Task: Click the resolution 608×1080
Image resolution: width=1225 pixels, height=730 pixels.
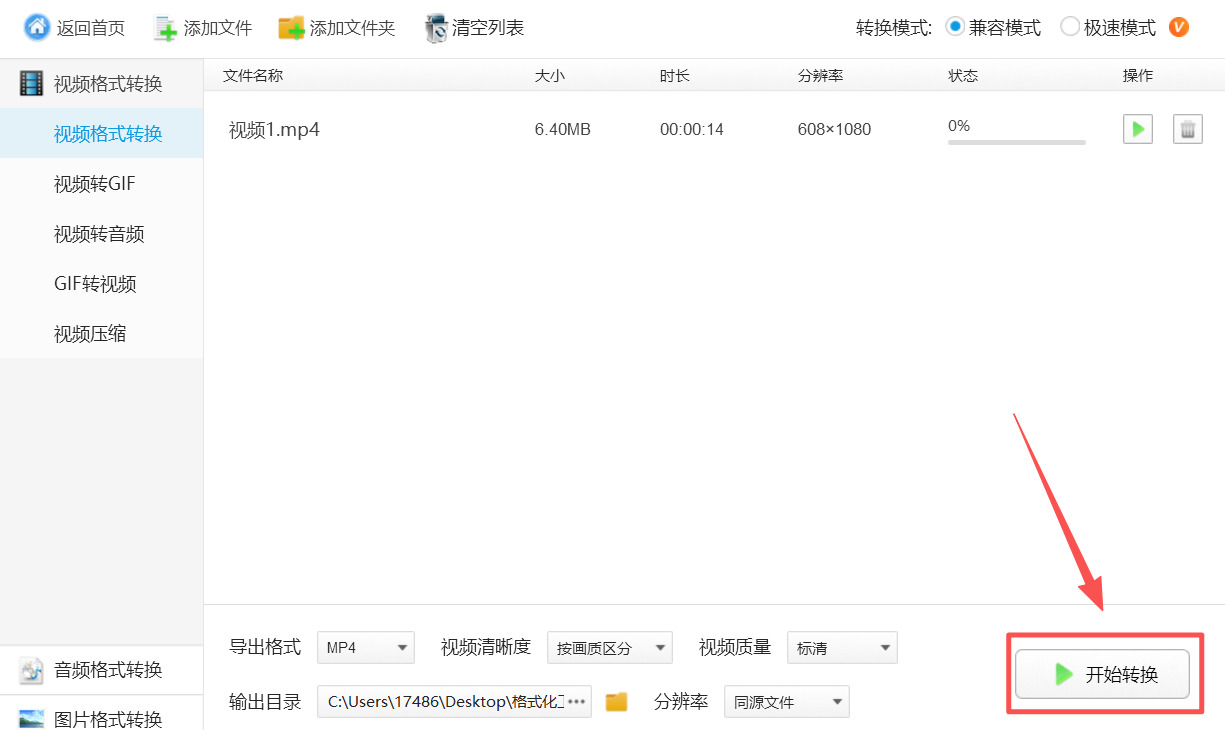Action: tap(834, 129)
